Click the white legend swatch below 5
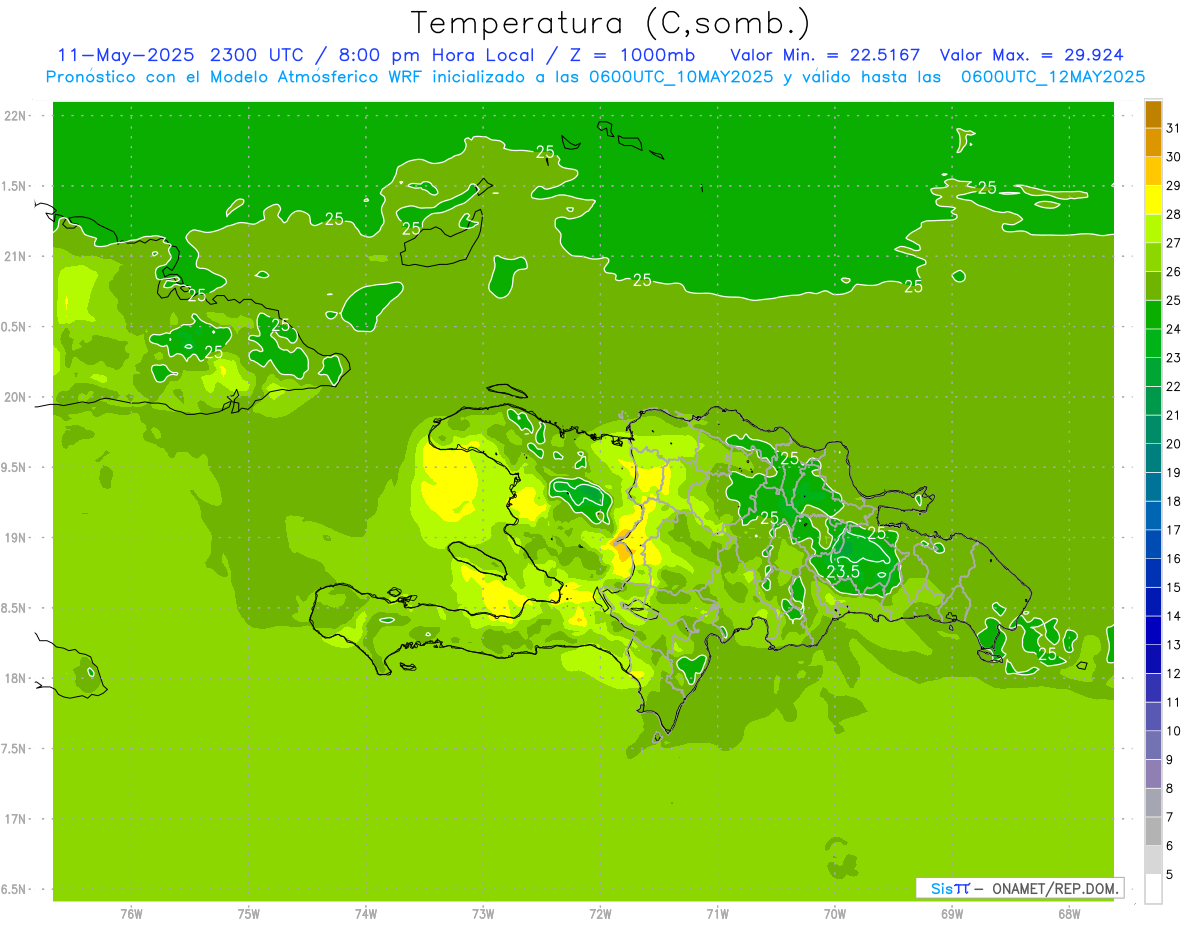Image resolution: width=1200 pixels, height=927 pixels. pyautogui.click(x=1153, y=889)
